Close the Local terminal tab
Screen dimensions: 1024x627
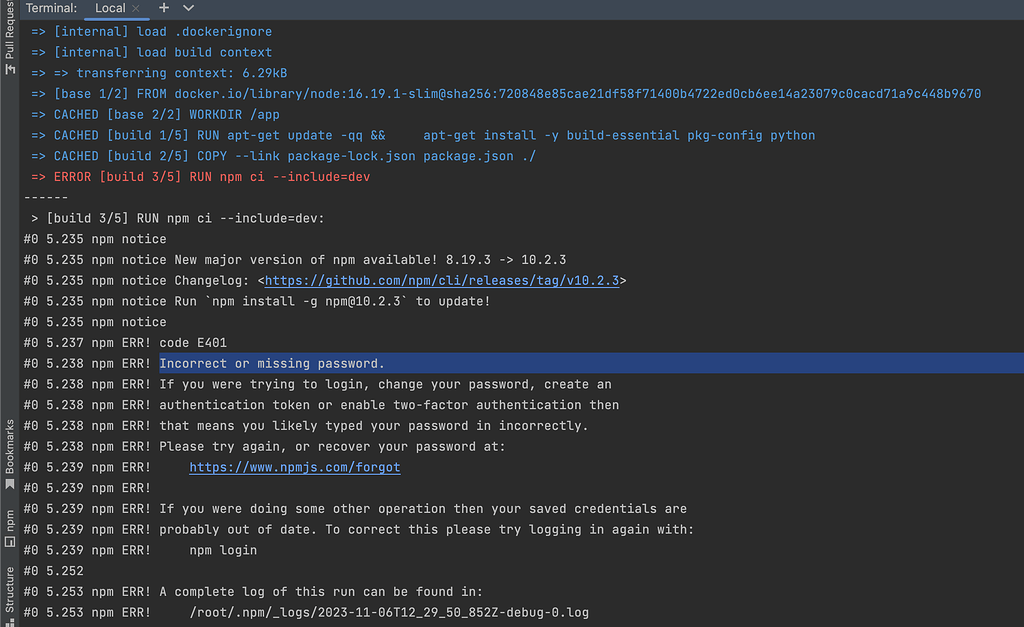[x=135, y=8]
